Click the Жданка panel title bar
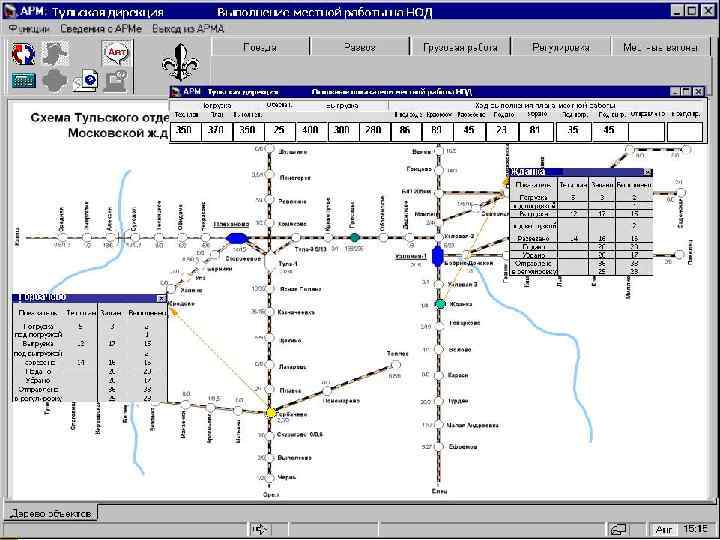The image size is (720, 540). 581,172
